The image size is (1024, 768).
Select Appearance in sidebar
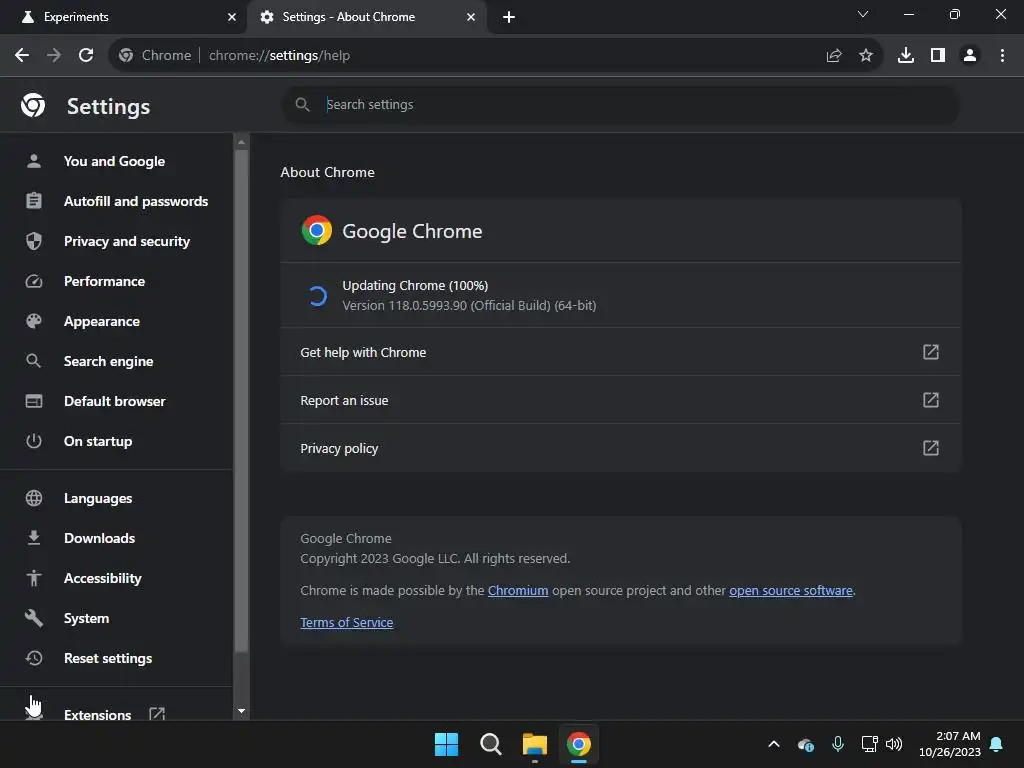pos(114,321)
